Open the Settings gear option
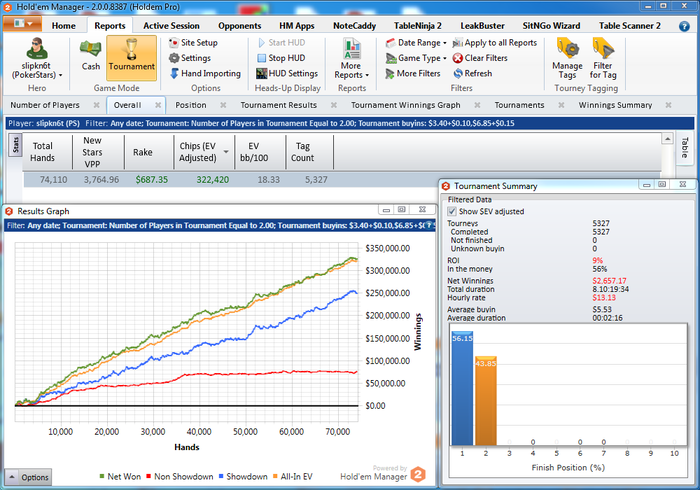Image resolution: width=700 pixels, height=490 pixels. point(190,58)
